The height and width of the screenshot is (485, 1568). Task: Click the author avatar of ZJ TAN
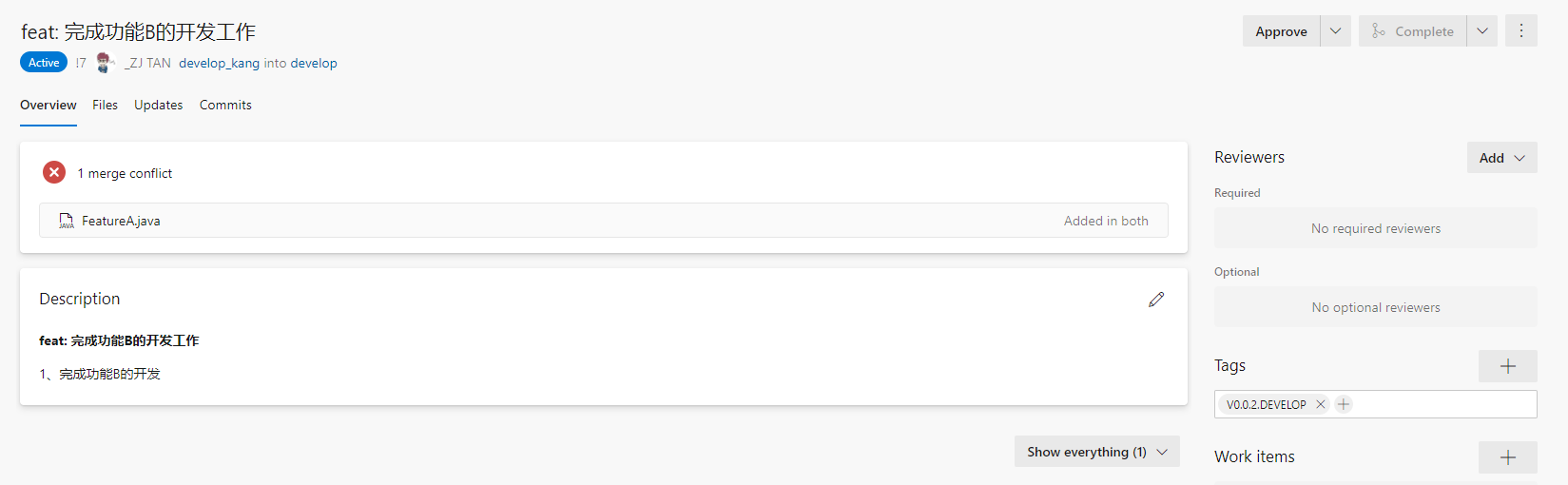click(x=105, y=63)
